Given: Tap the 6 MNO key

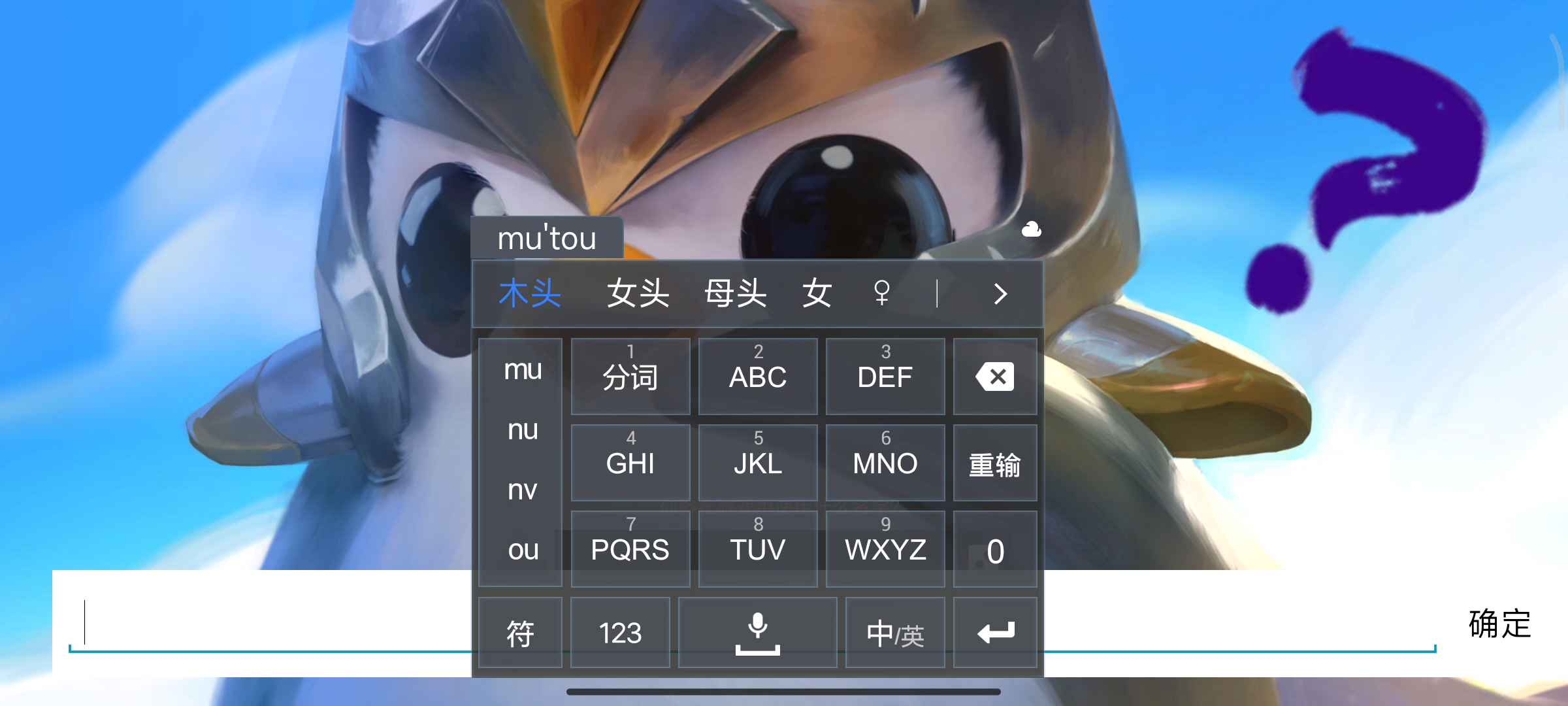Looking at the screenshot, I should [885, 463].
